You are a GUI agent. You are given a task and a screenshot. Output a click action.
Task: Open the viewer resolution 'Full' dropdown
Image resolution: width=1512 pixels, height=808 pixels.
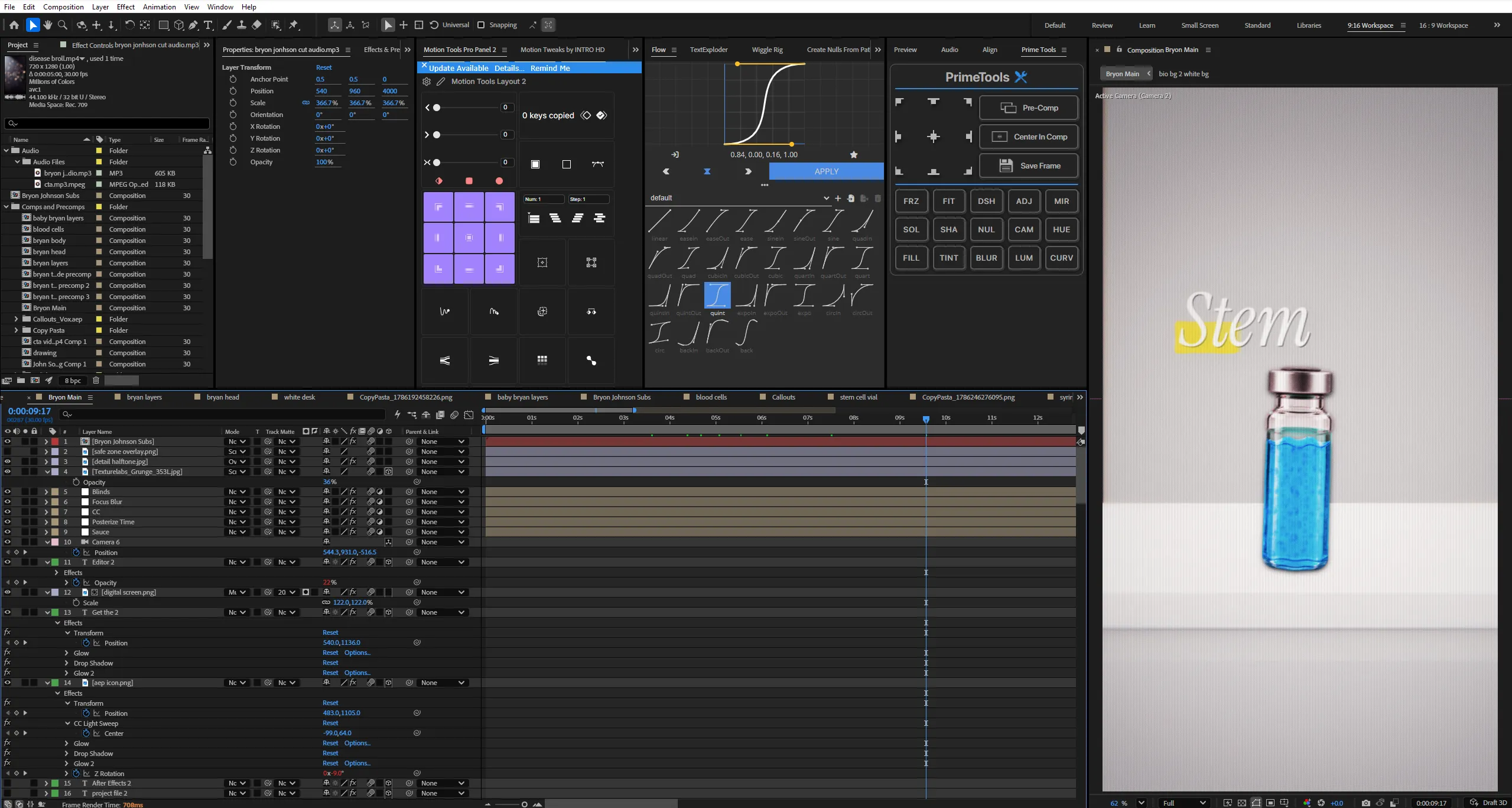[x=1183, y=803]
